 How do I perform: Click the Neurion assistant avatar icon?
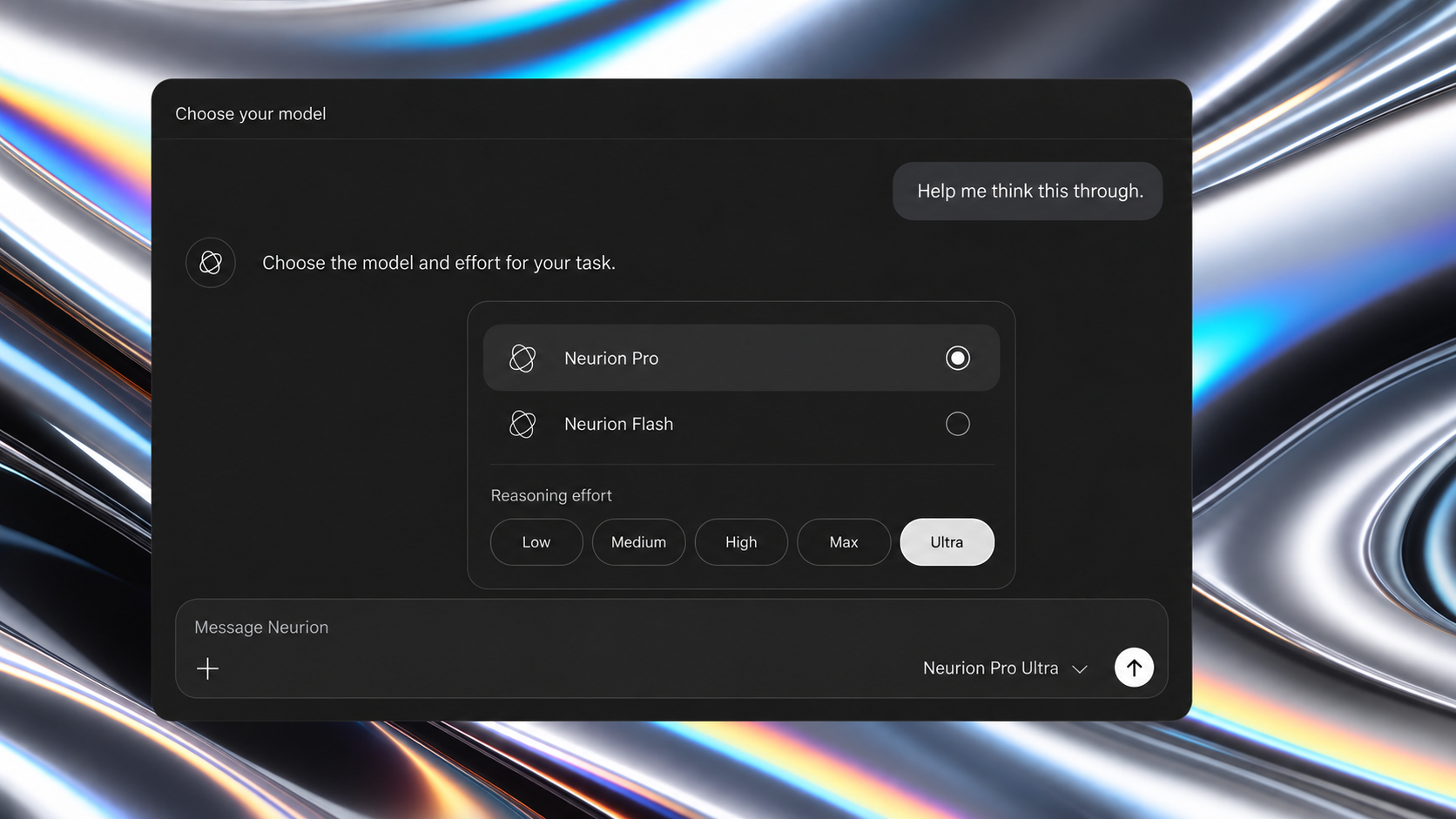[x=211, y=262]
